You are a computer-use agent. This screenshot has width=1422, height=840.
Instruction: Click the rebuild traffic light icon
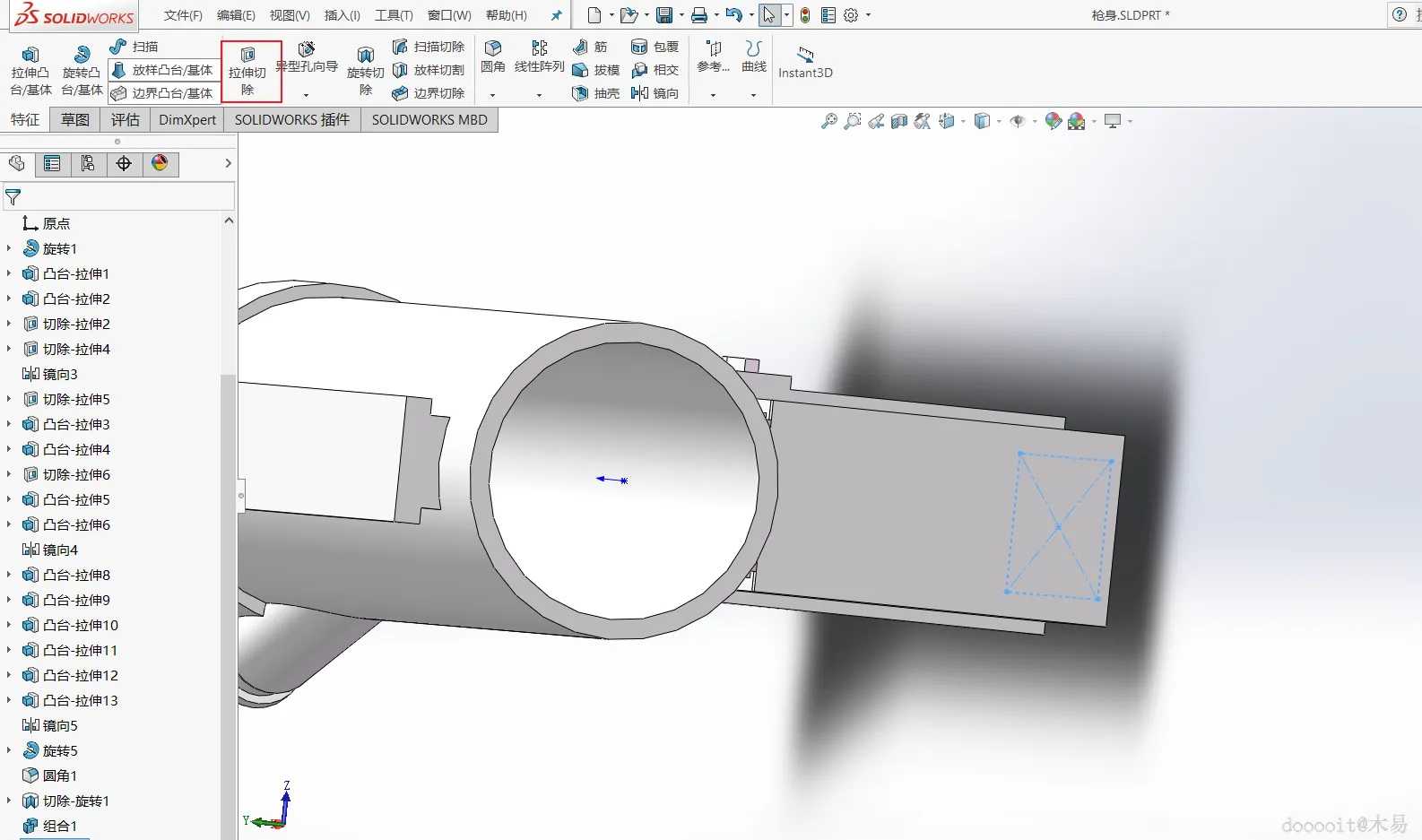pos(805,15)
